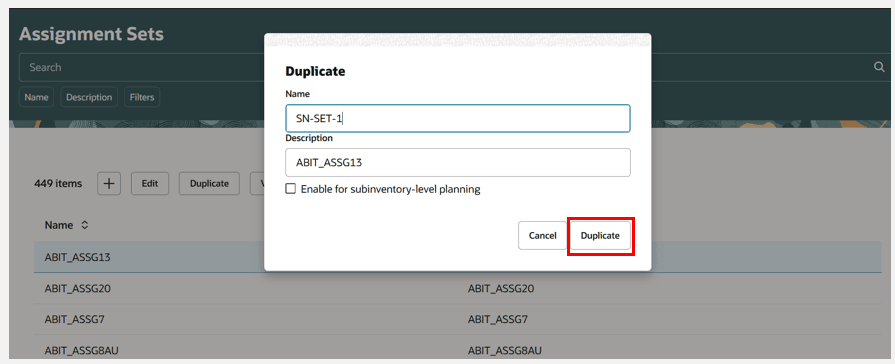
Task: Click the Edit toolbar button
Action: coord(150,184)
